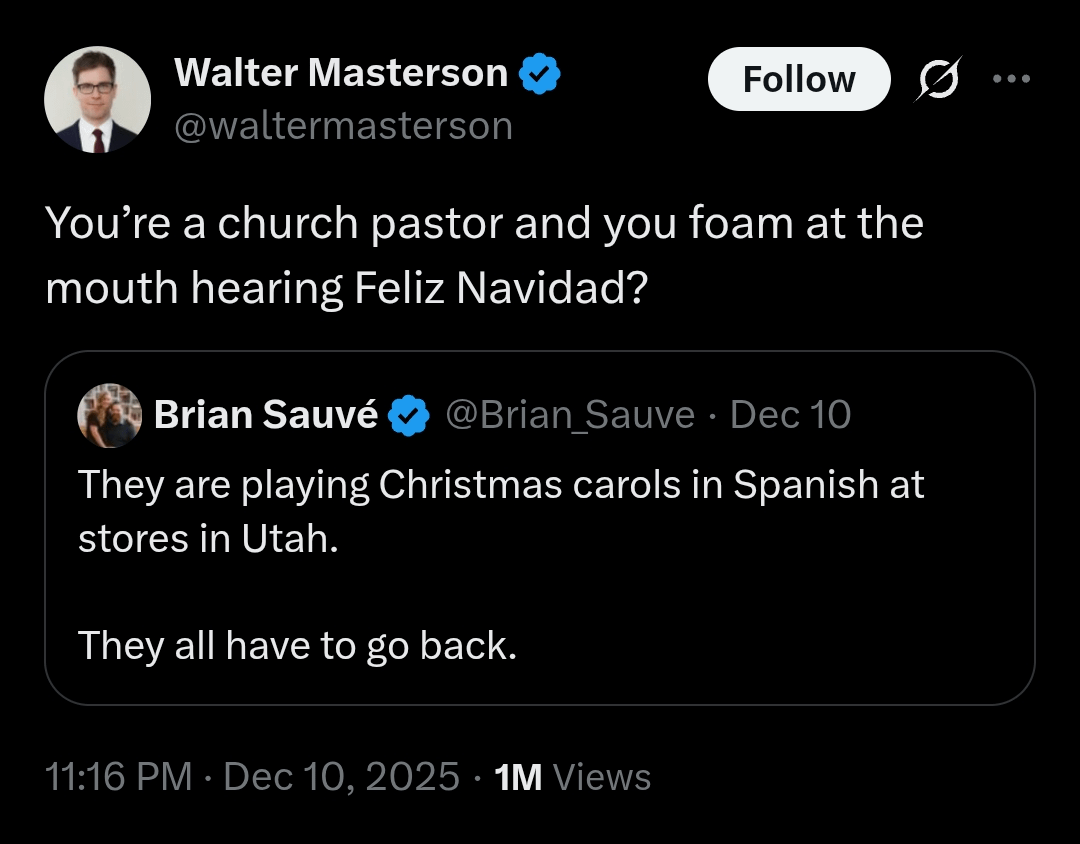Click Brian Sauvé's small profile avatar
This screenshot has height=844, width=1080.
click(x=109, y=415)
